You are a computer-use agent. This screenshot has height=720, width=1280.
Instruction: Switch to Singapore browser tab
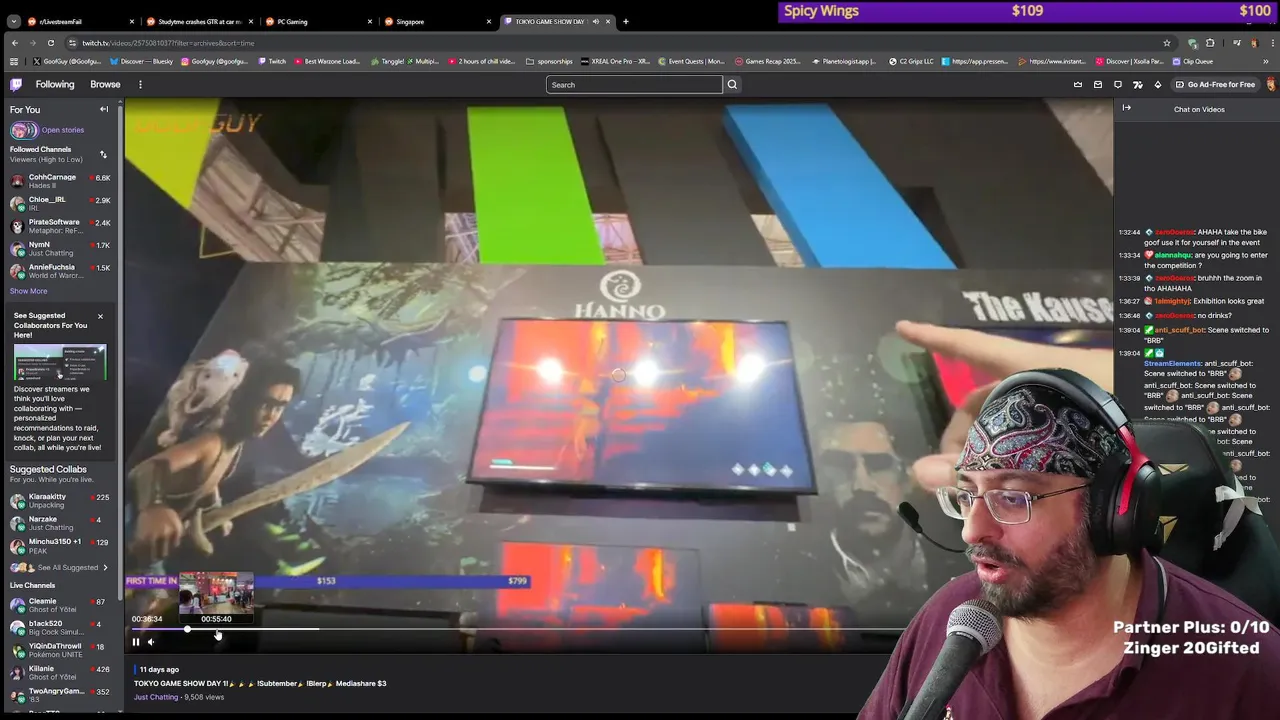pyautogui.click(x=437, y=21)
